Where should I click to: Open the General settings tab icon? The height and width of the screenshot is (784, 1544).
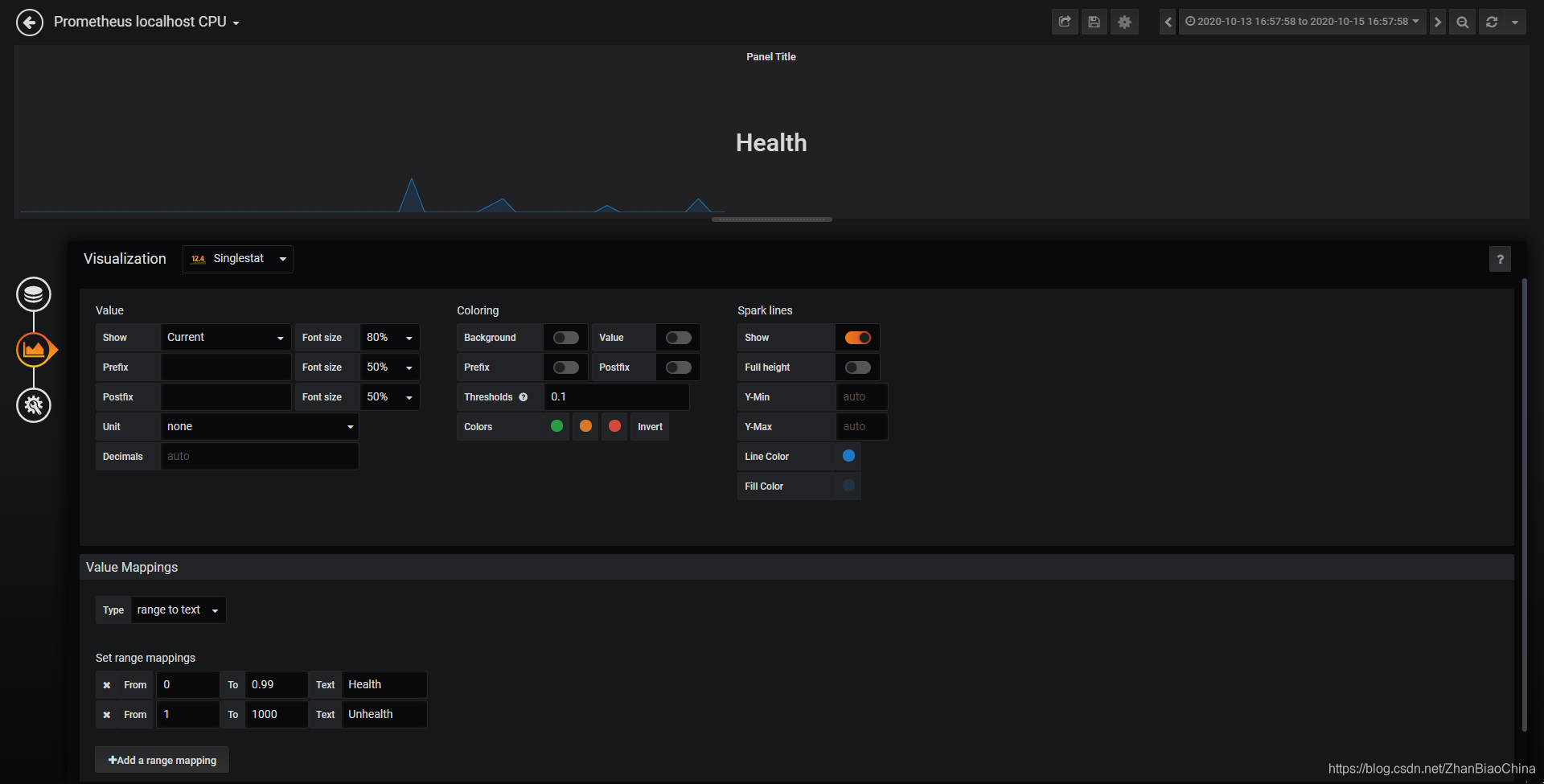click(34, 405)
